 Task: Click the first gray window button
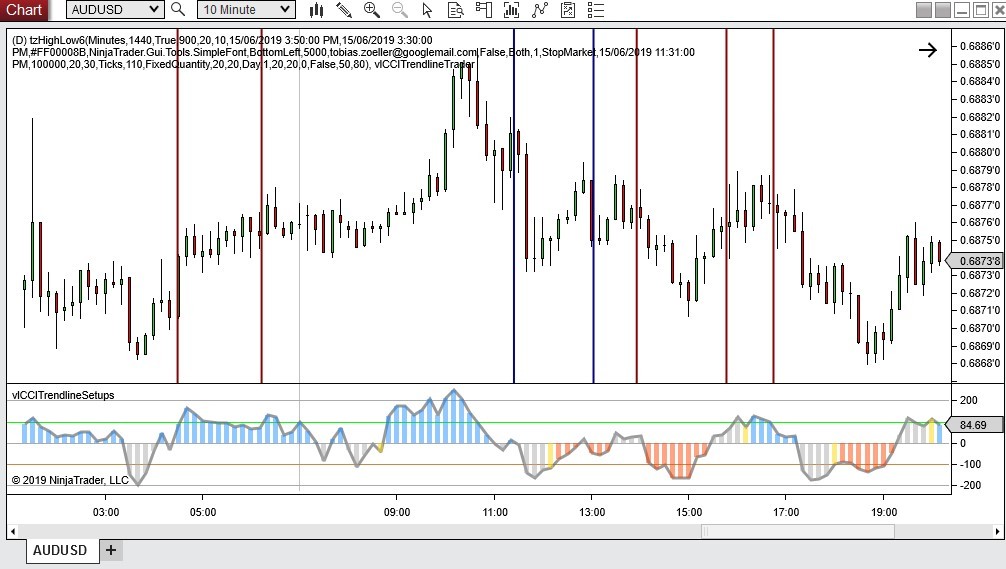pyautogui.click(x=924, y=10)
